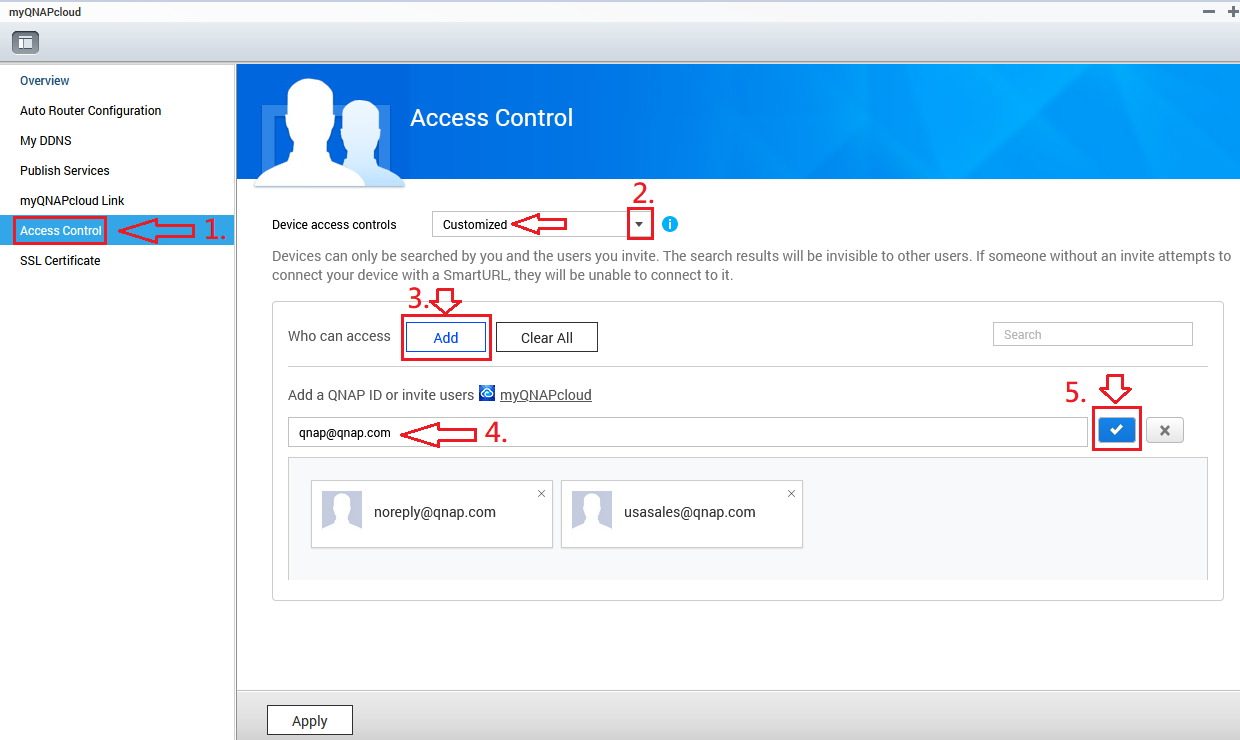Open Publish Services page
Viewport: 1240px width, 740px height.
point(65,171)
